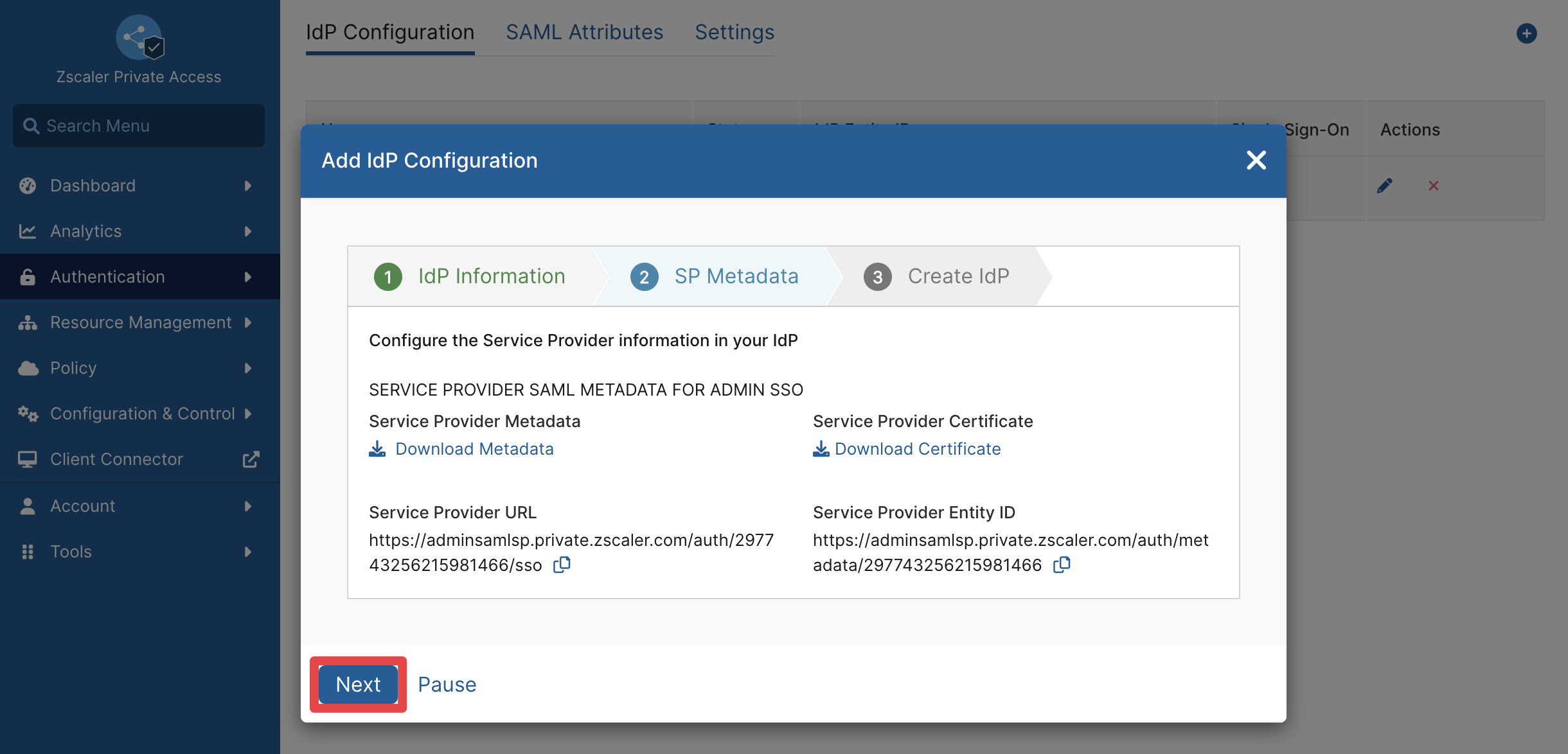Expand the Tools sidebar arrow
This screenshot has height=754, width=1568.
(x=248, y=552)
